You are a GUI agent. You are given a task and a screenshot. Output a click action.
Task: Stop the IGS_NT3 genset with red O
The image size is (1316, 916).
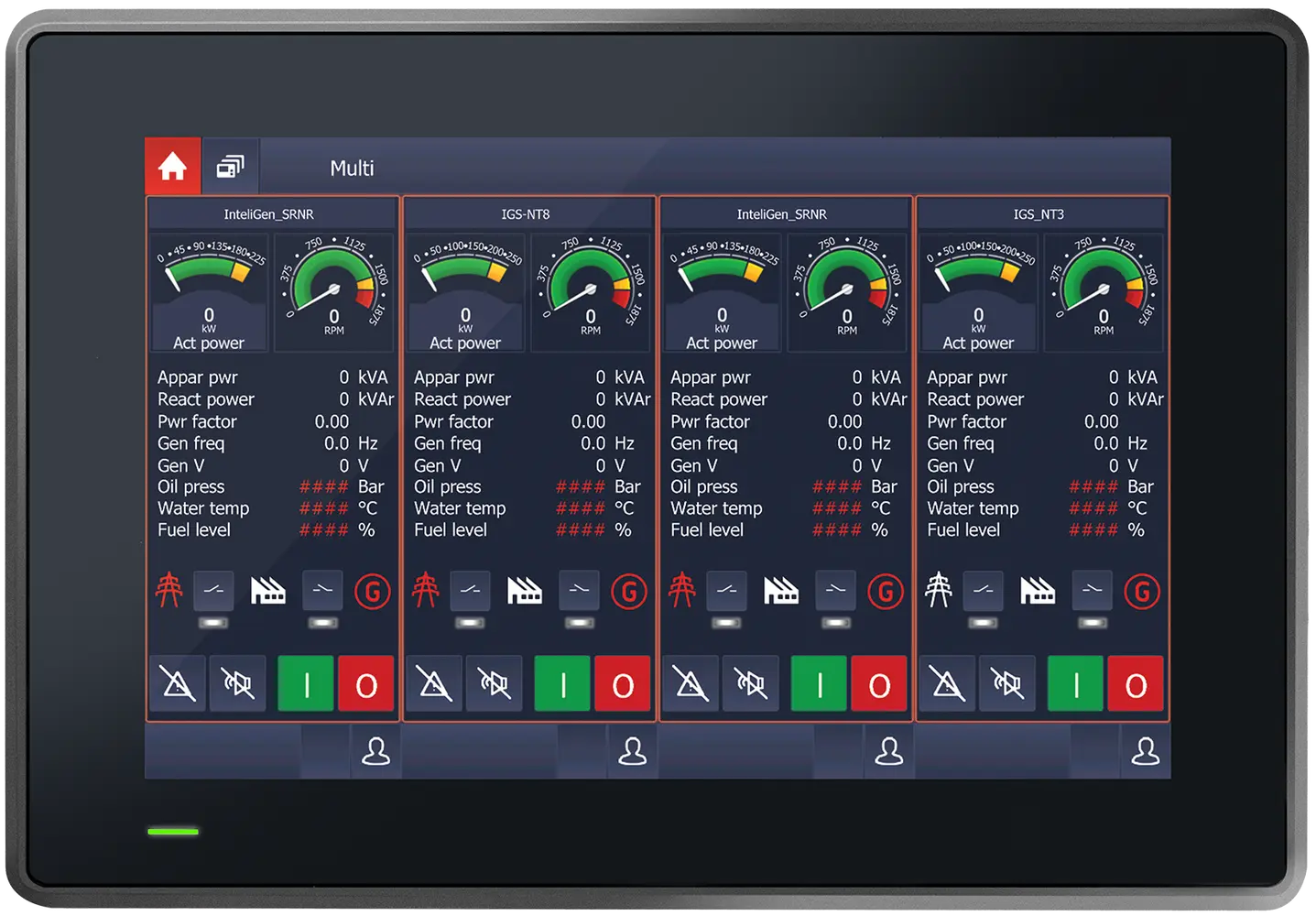(1136, 683)
